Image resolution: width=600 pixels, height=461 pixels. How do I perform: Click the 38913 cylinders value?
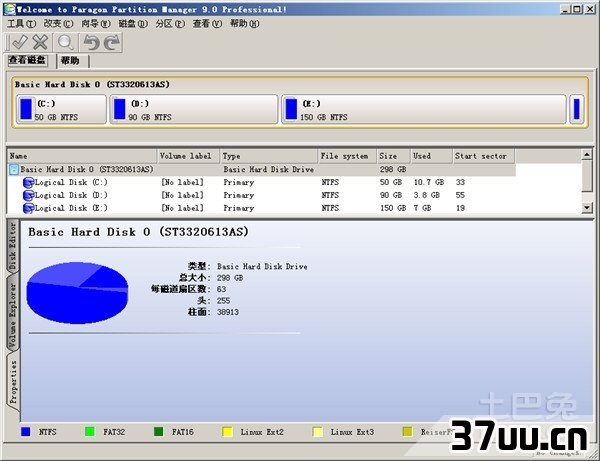tap(228, 312)
